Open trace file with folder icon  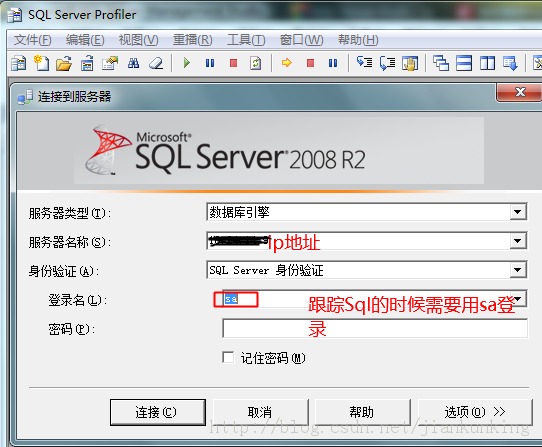click(64, 63)
